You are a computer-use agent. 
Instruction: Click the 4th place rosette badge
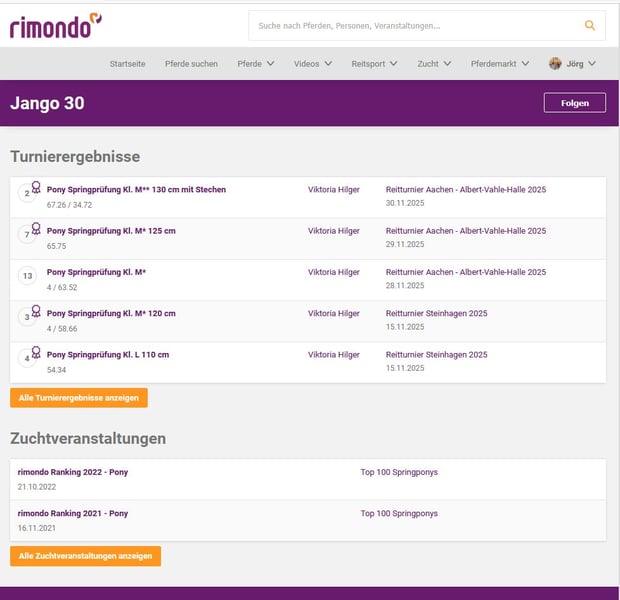pyautogui.click(x=29, y=357)
